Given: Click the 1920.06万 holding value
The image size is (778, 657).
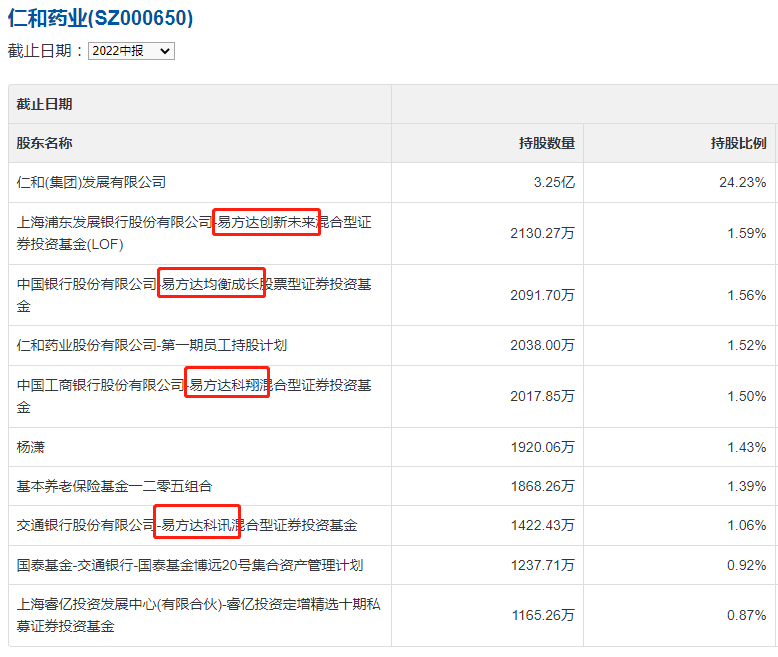Looking at the screenshot, I should pyautogui.click(x=543, y=447).
